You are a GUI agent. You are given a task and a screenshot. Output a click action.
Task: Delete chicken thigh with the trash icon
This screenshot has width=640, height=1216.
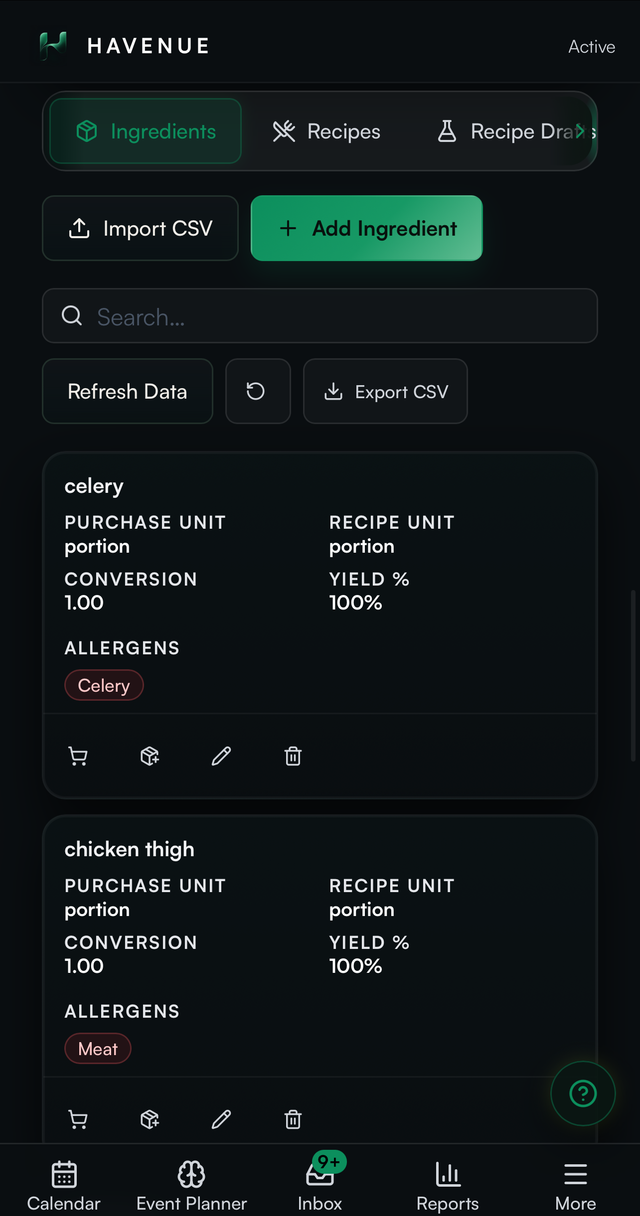293,1120
